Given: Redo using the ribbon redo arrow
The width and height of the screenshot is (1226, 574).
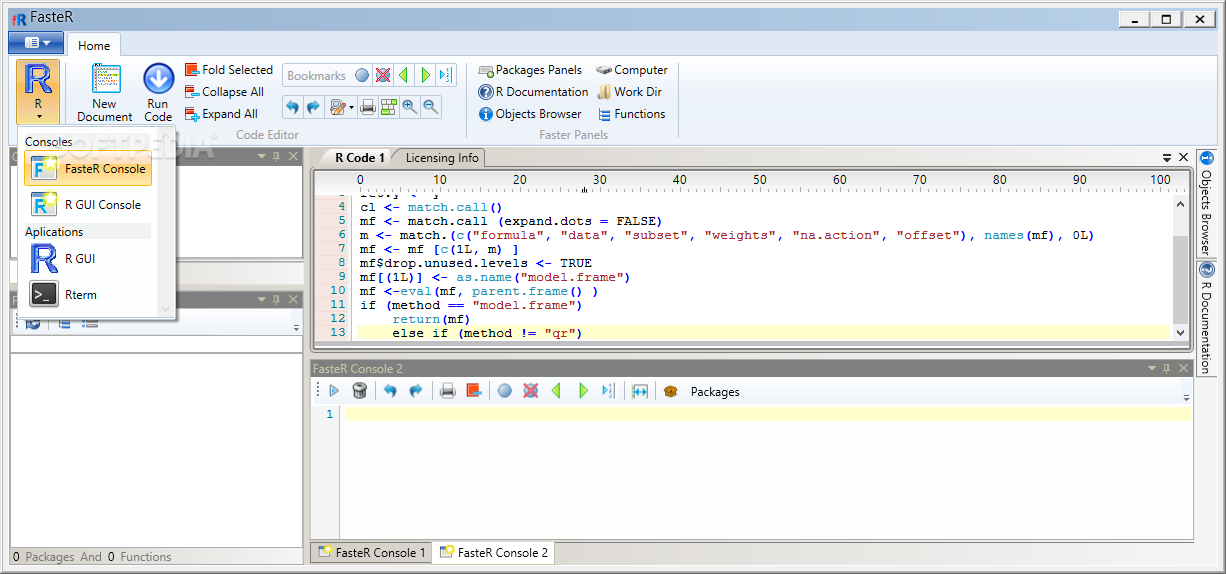Looking at the screenshot, I should [x=313, y=106].
